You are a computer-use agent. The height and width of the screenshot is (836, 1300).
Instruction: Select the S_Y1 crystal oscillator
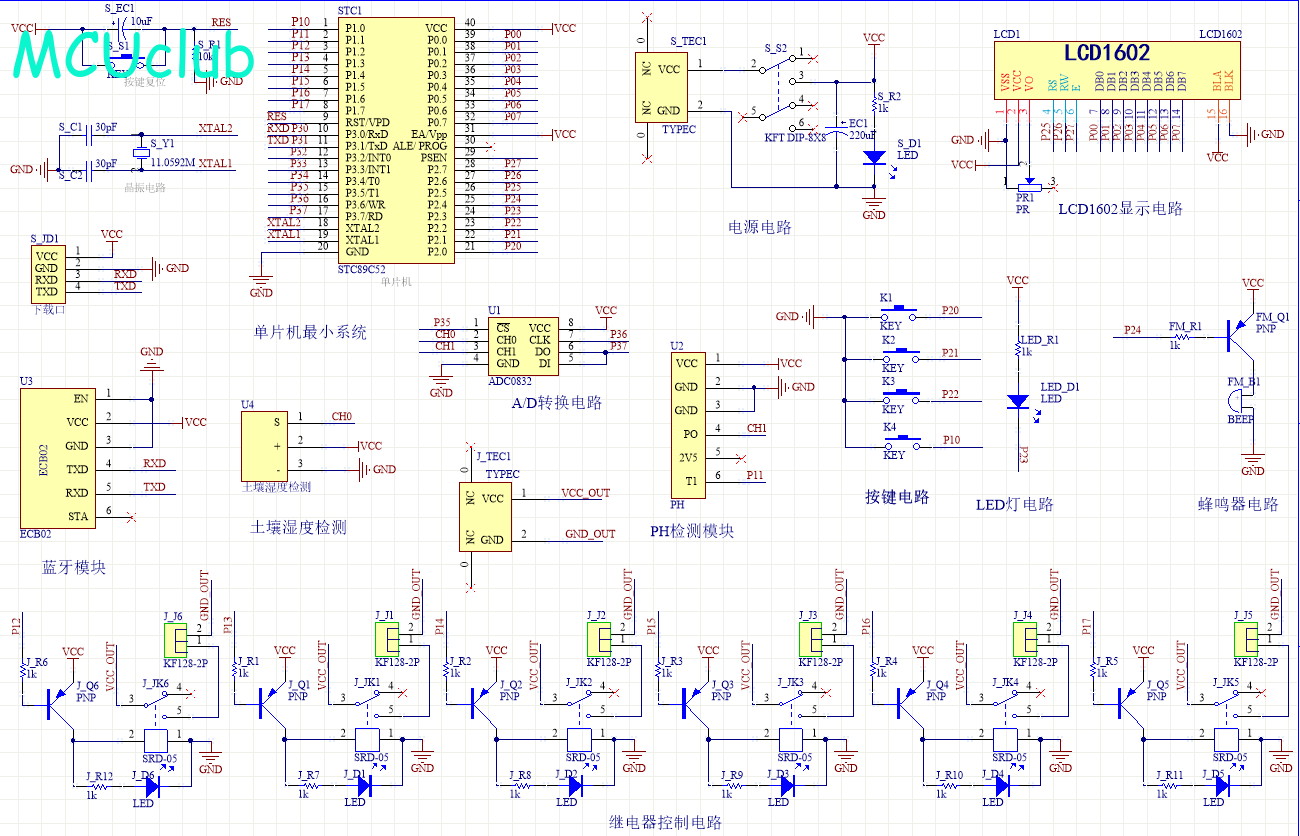(x=140, y=154)
